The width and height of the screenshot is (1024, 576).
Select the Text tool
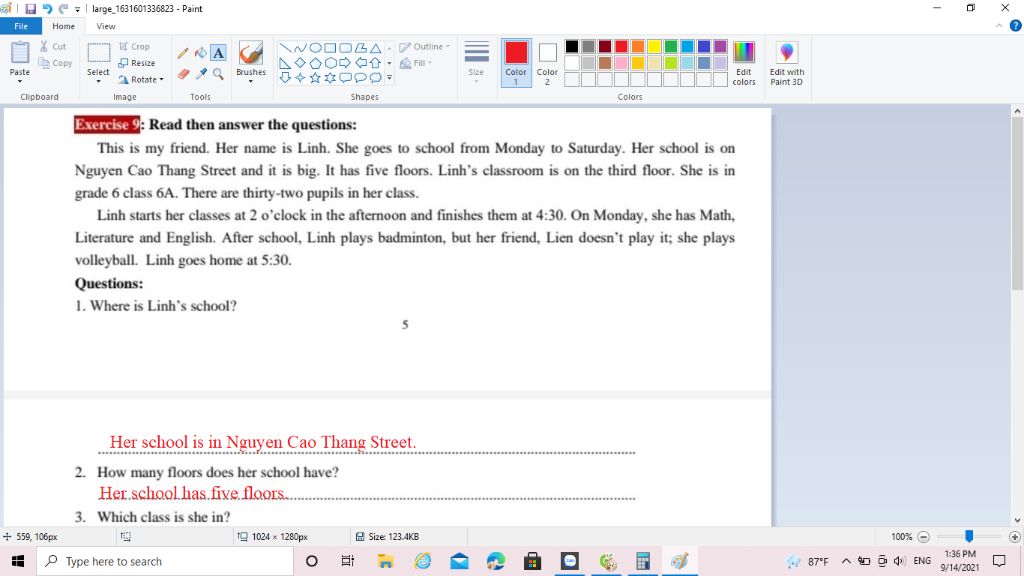click(218, 54)
